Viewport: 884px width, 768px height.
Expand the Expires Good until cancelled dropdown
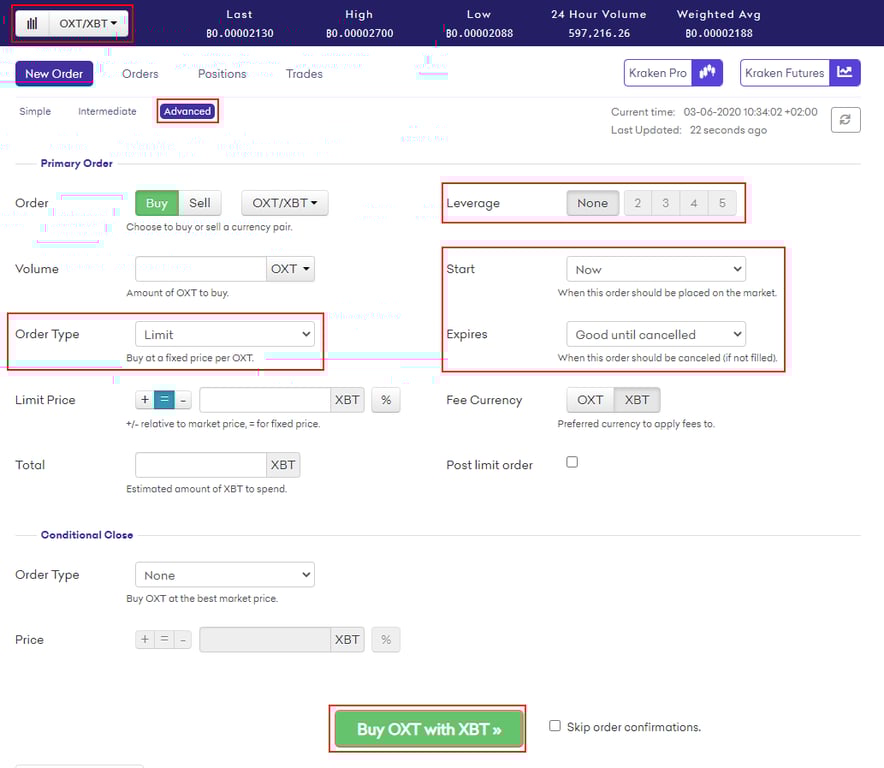[x=656, y=334]
